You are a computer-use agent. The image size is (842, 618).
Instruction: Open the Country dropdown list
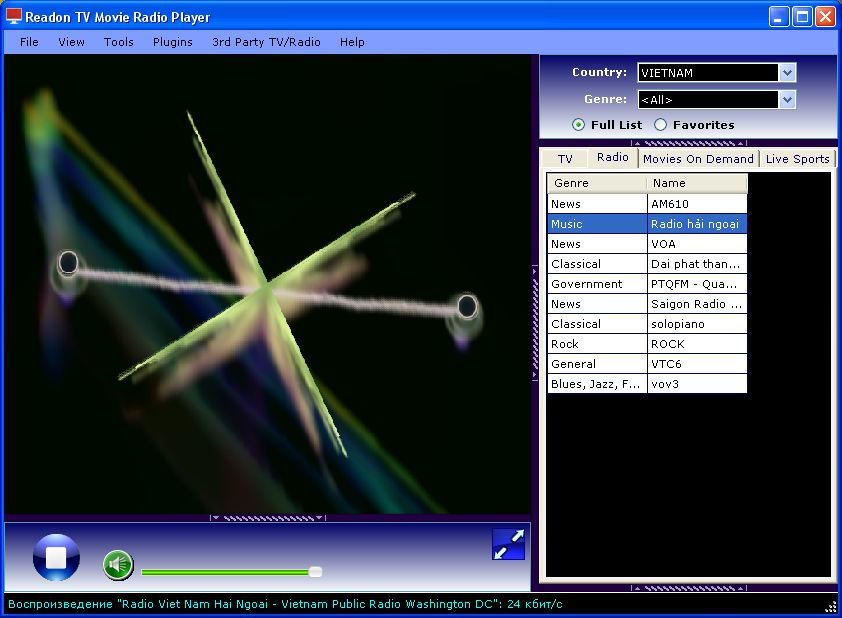(x=787, y=73)
